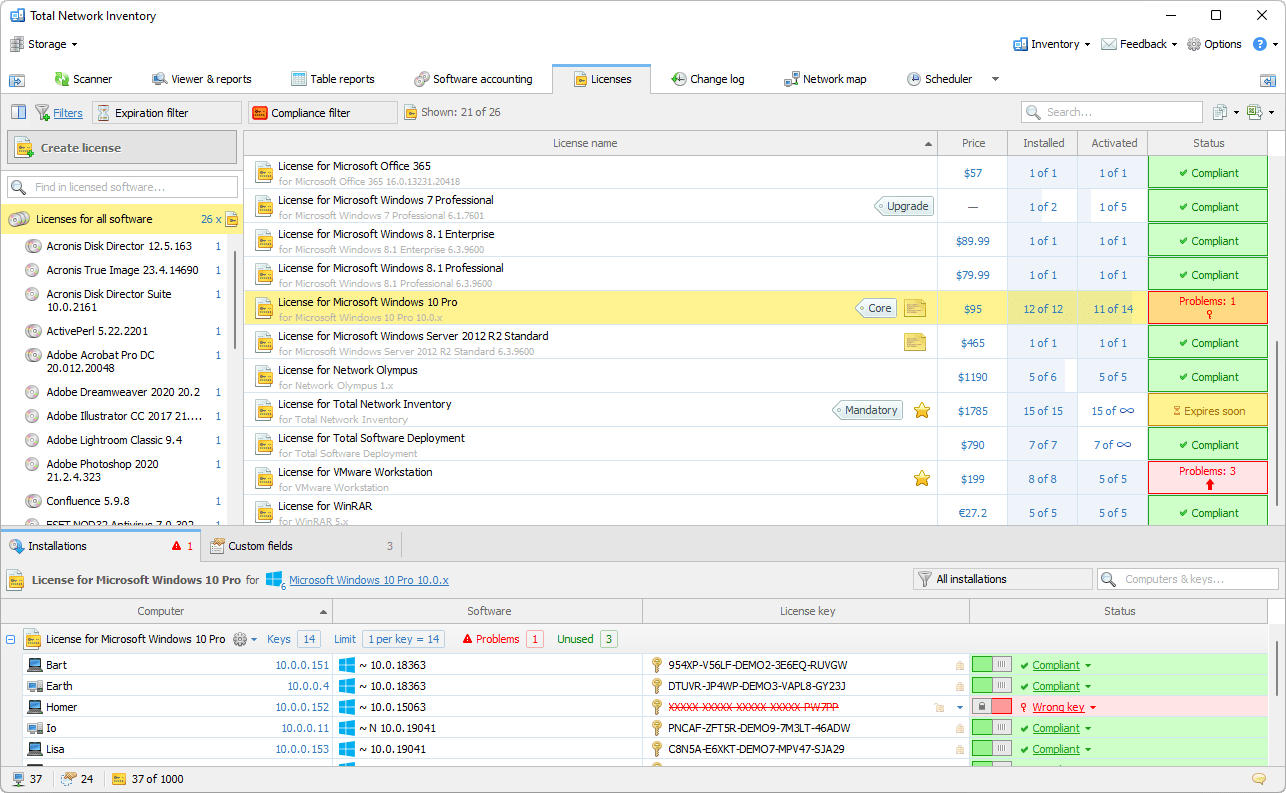The height and width of the screenshot is (793, 1286).
Task: Open the Filters link
Action: tap(68, 113)
